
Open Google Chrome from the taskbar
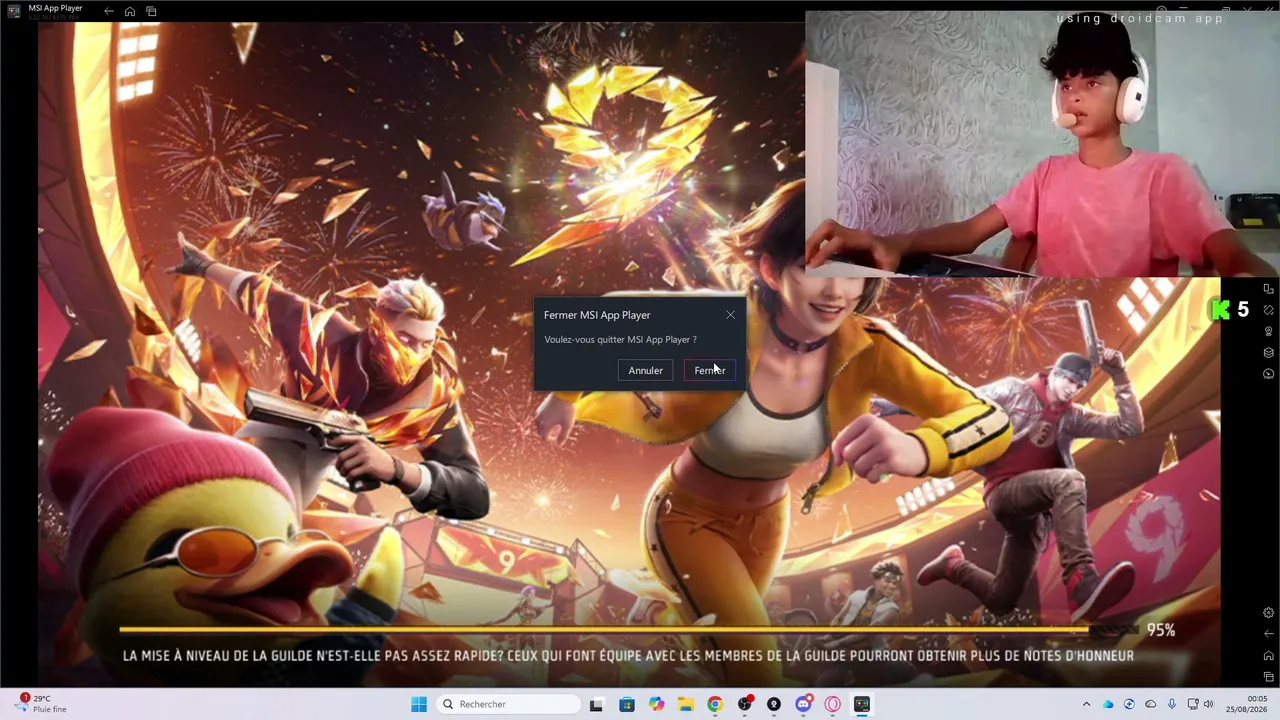[715, 704]
